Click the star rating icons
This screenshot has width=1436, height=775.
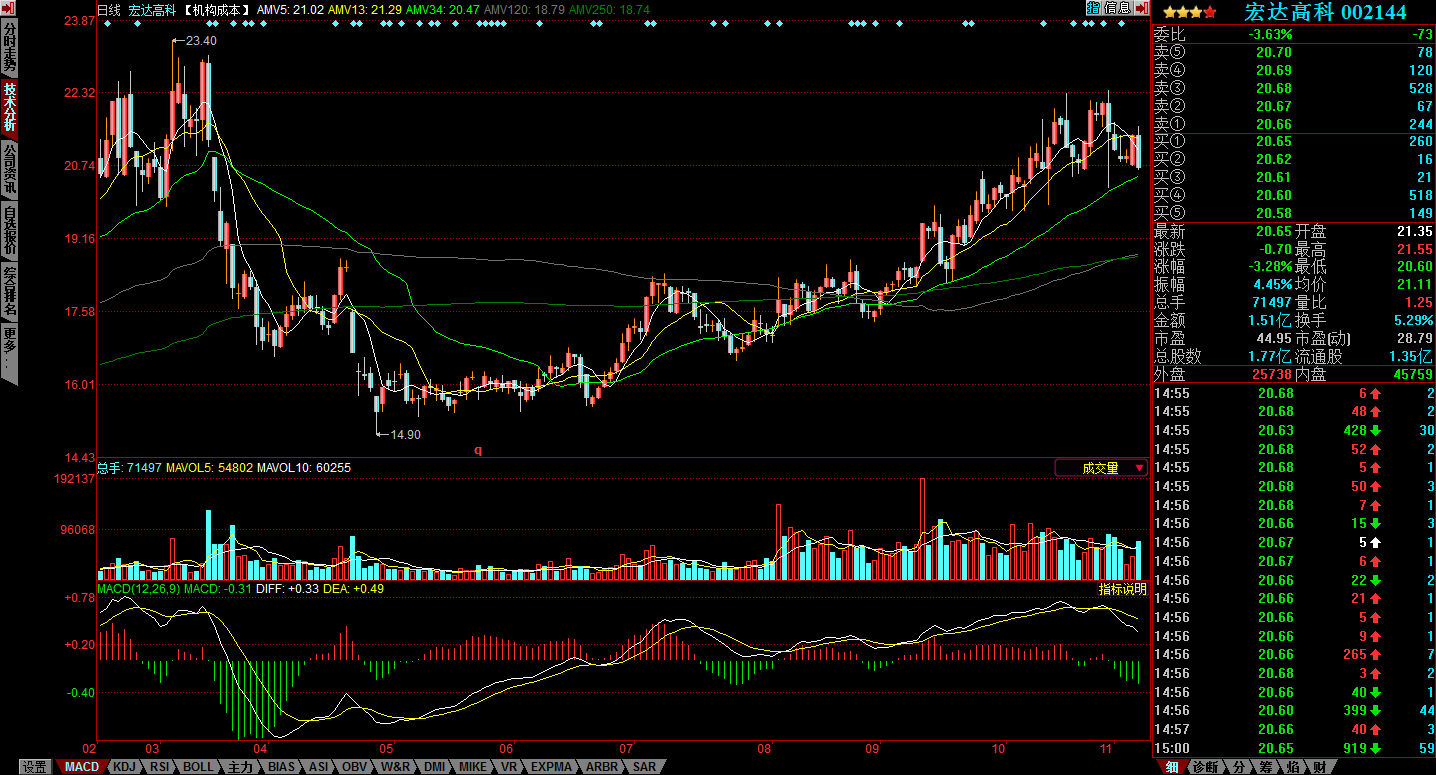tap(1189, 12)
